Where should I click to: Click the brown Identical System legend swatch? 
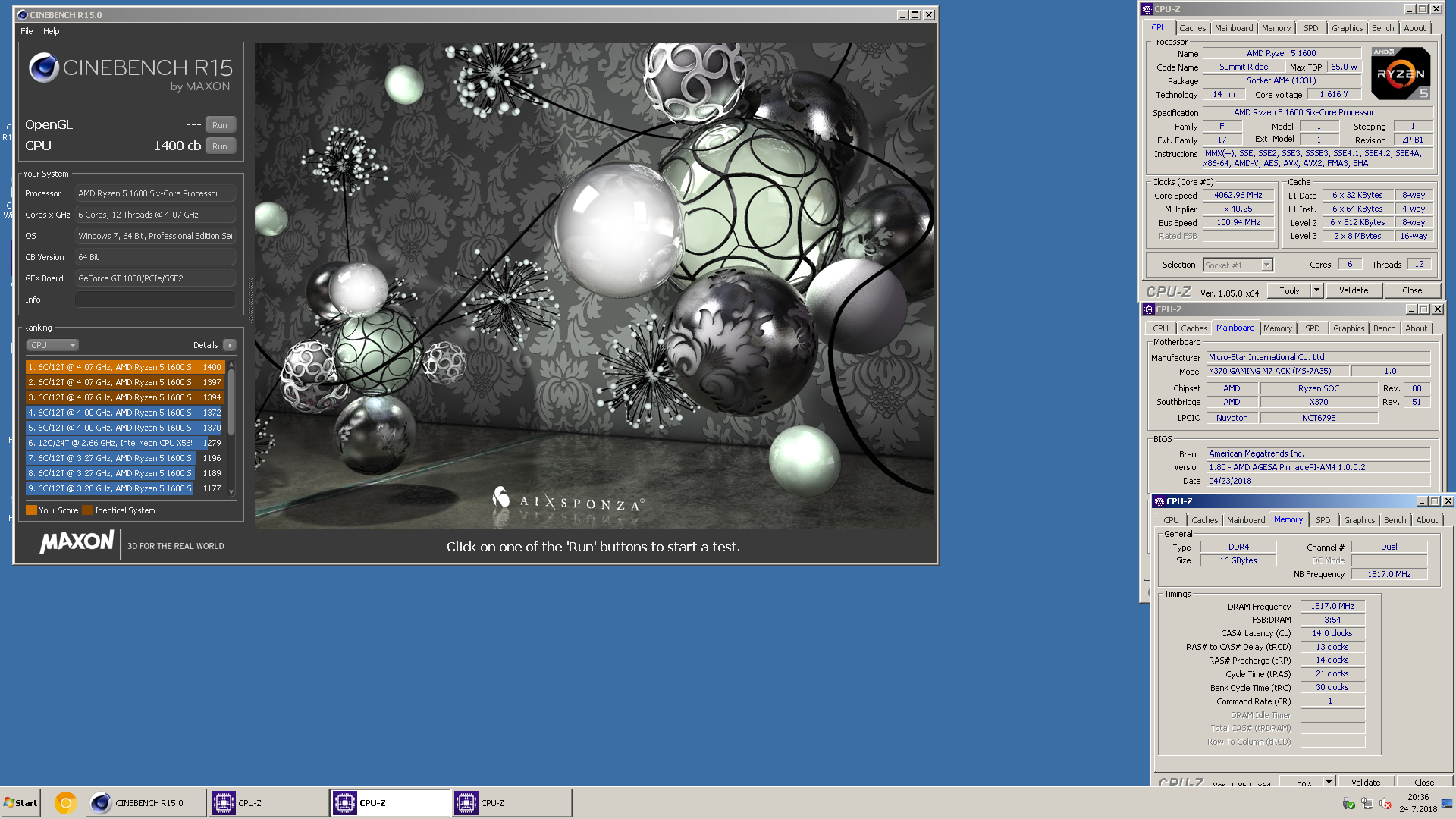click(87, 510)
